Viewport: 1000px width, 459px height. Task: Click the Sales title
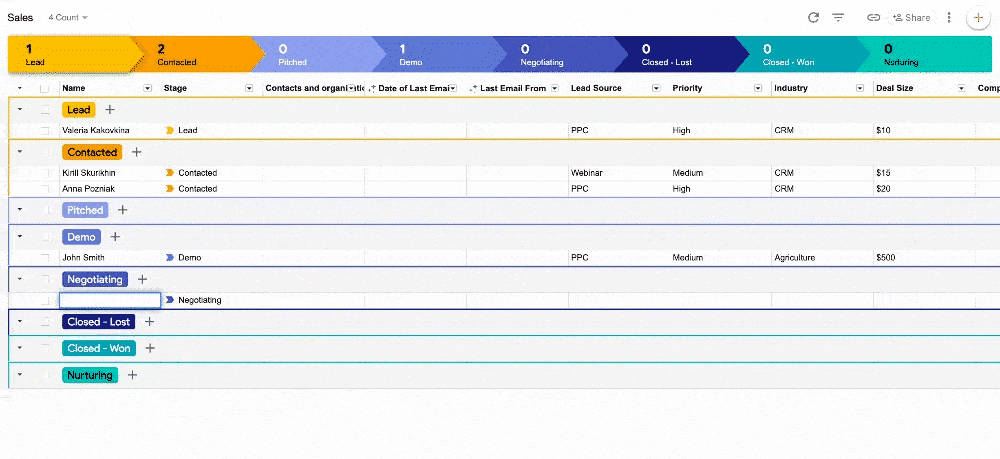click(x=20, y=18)
